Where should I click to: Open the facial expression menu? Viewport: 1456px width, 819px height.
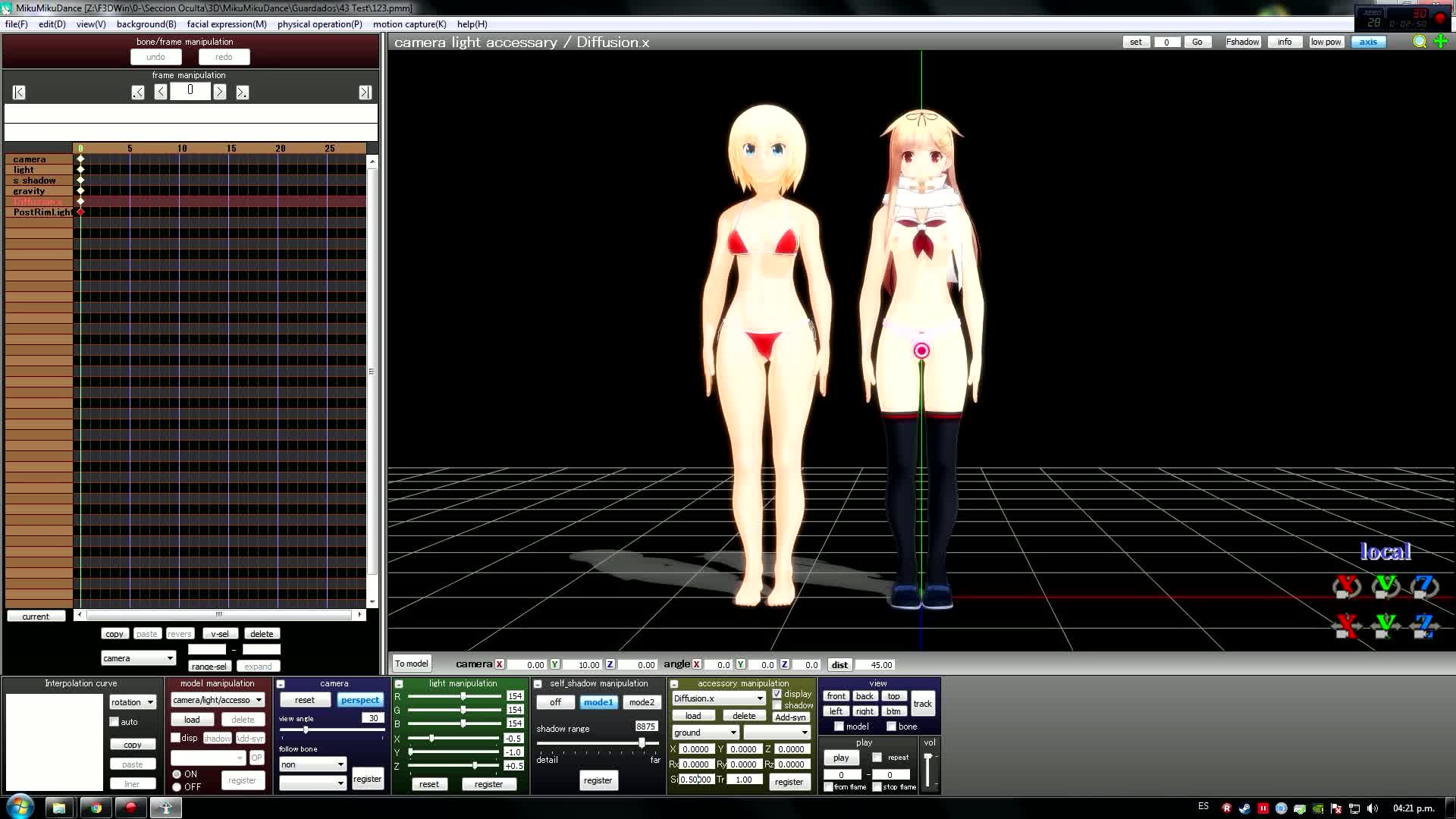(226, 24)
